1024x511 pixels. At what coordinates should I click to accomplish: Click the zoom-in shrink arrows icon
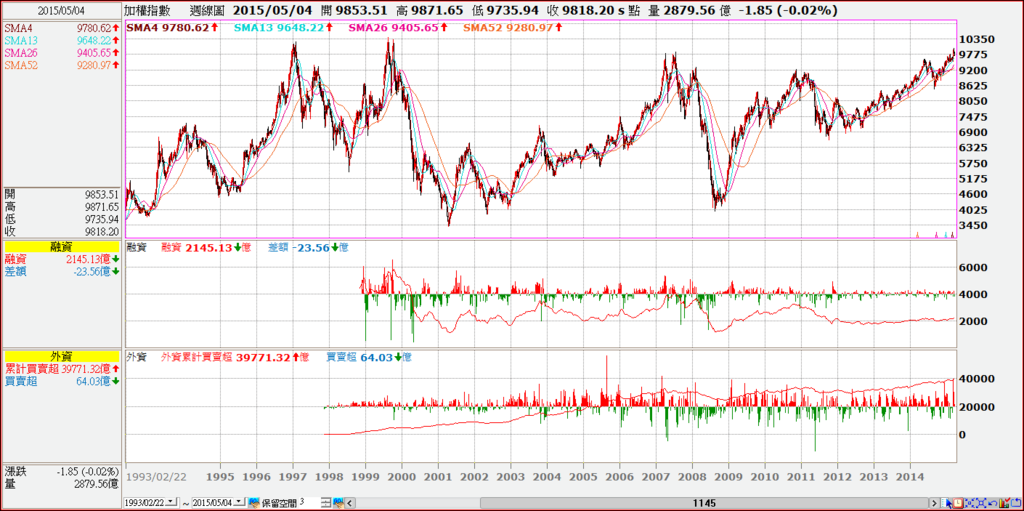pos(970,503)
